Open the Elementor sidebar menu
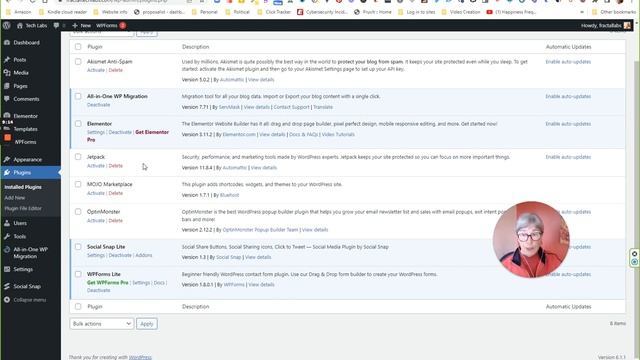This screenshot has height=360, width=640. (25, 116)
